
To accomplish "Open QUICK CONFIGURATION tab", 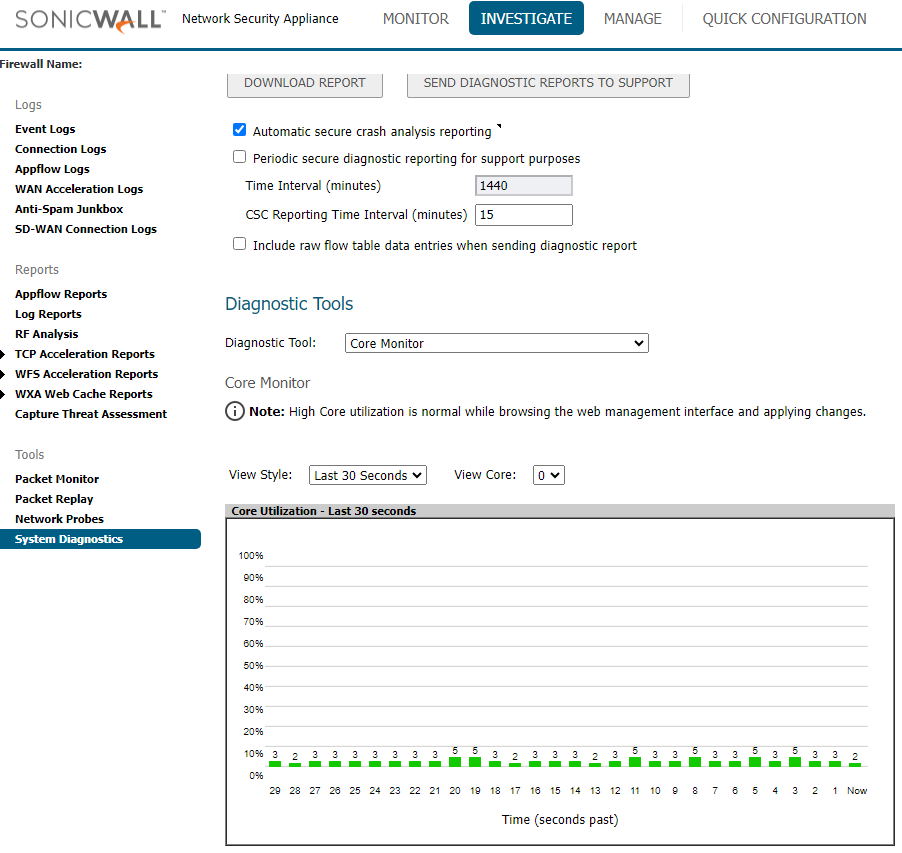I will pyautogui.click(x=785, y=19).
